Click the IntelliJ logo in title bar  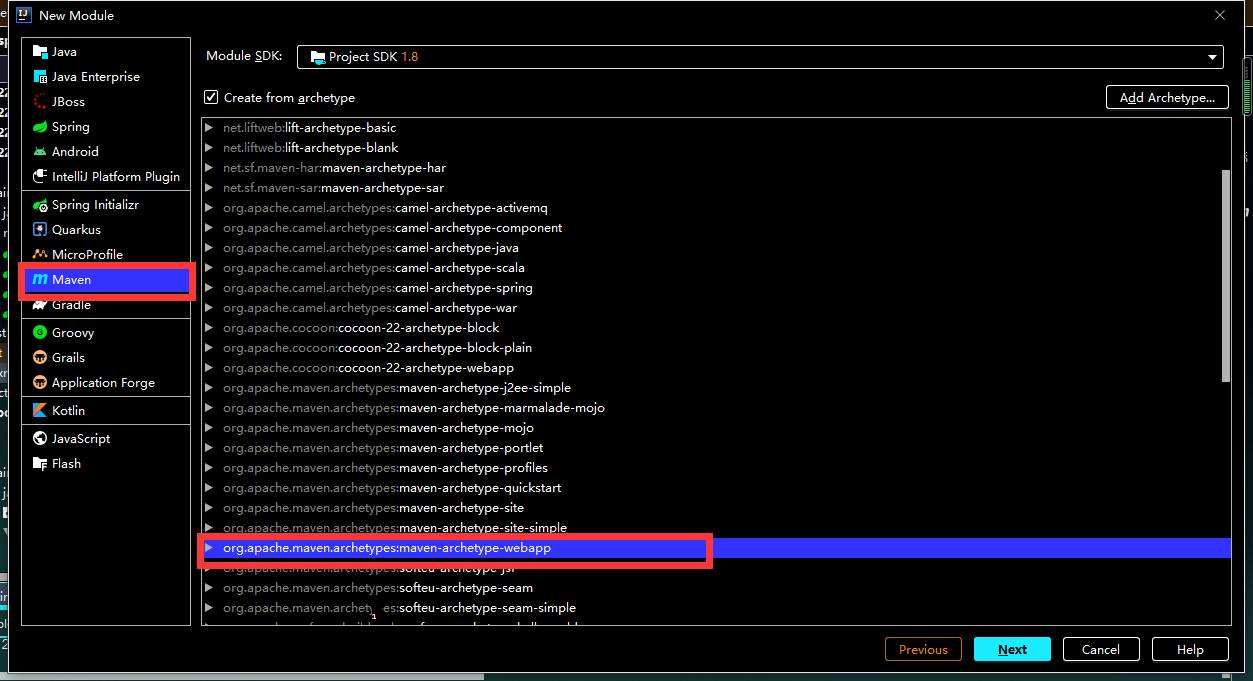[23, 15]
